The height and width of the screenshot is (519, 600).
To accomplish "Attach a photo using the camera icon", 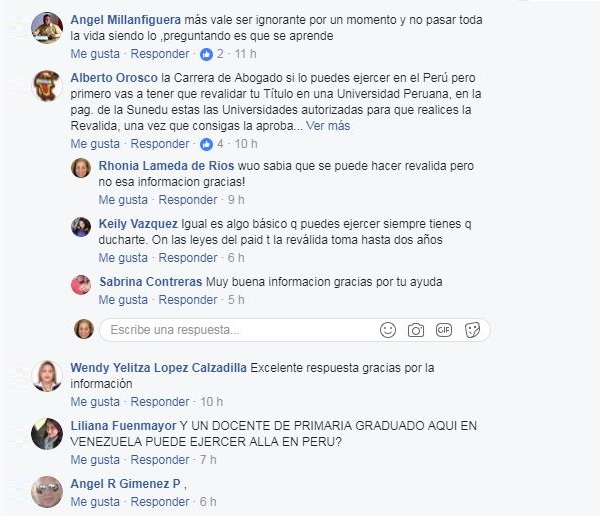I will click(x=416, y=330).
